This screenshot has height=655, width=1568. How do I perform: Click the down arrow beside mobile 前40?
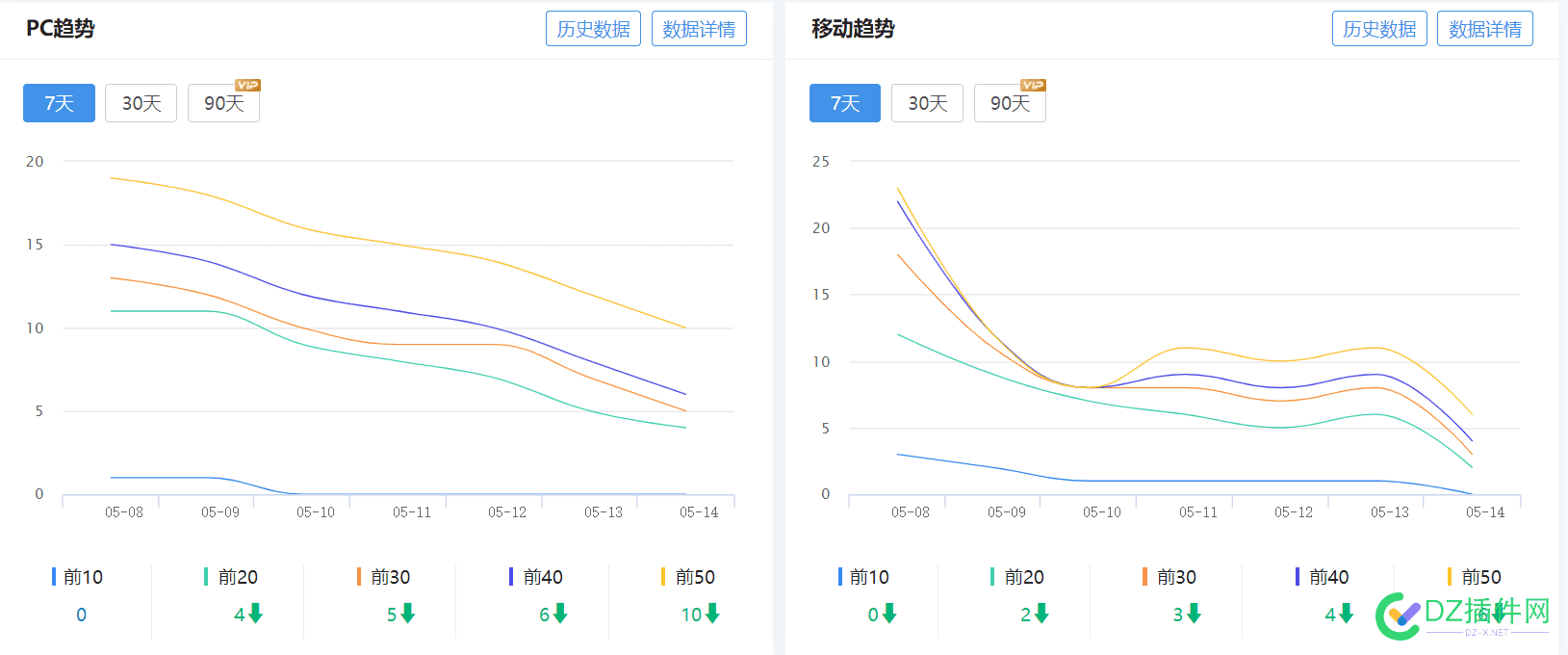click(x=1346, y=614)
